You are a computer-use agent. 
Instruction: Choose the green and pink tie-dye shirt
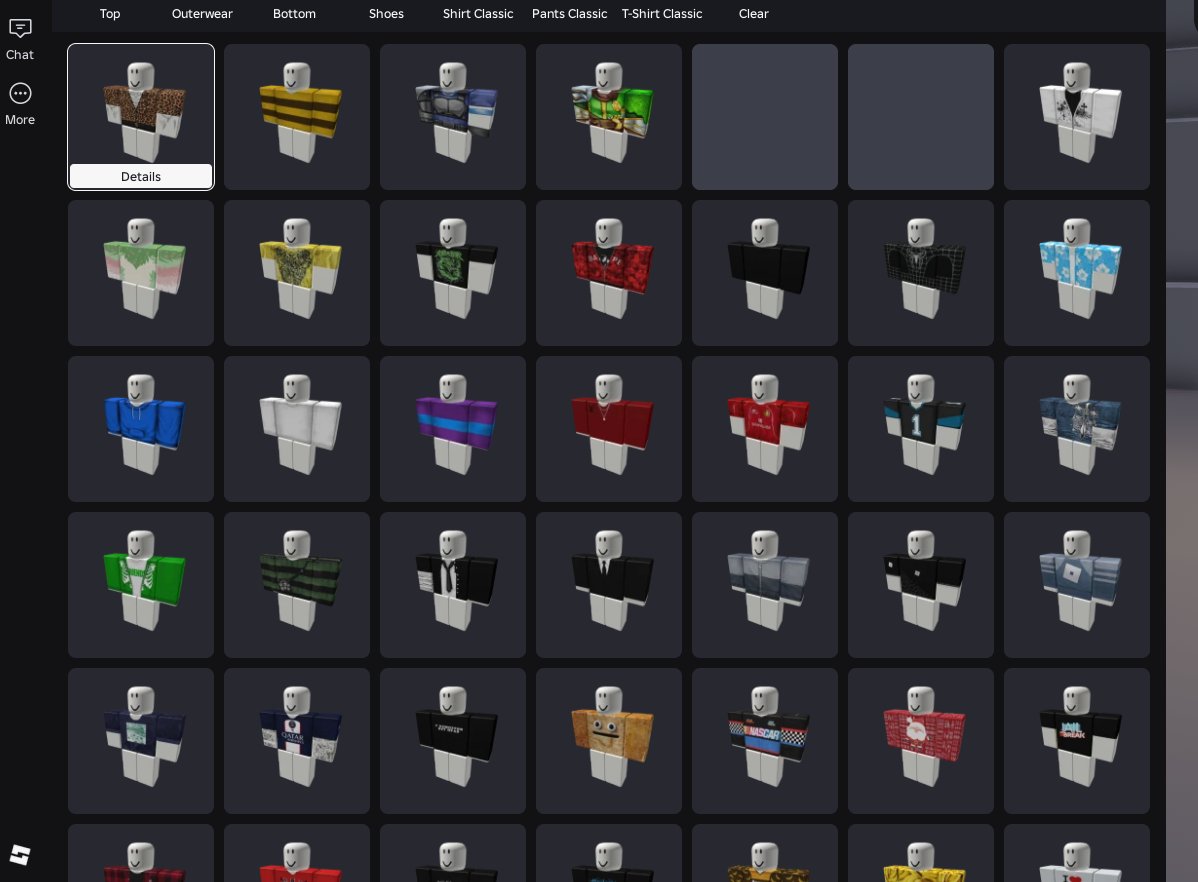[141, 273]
